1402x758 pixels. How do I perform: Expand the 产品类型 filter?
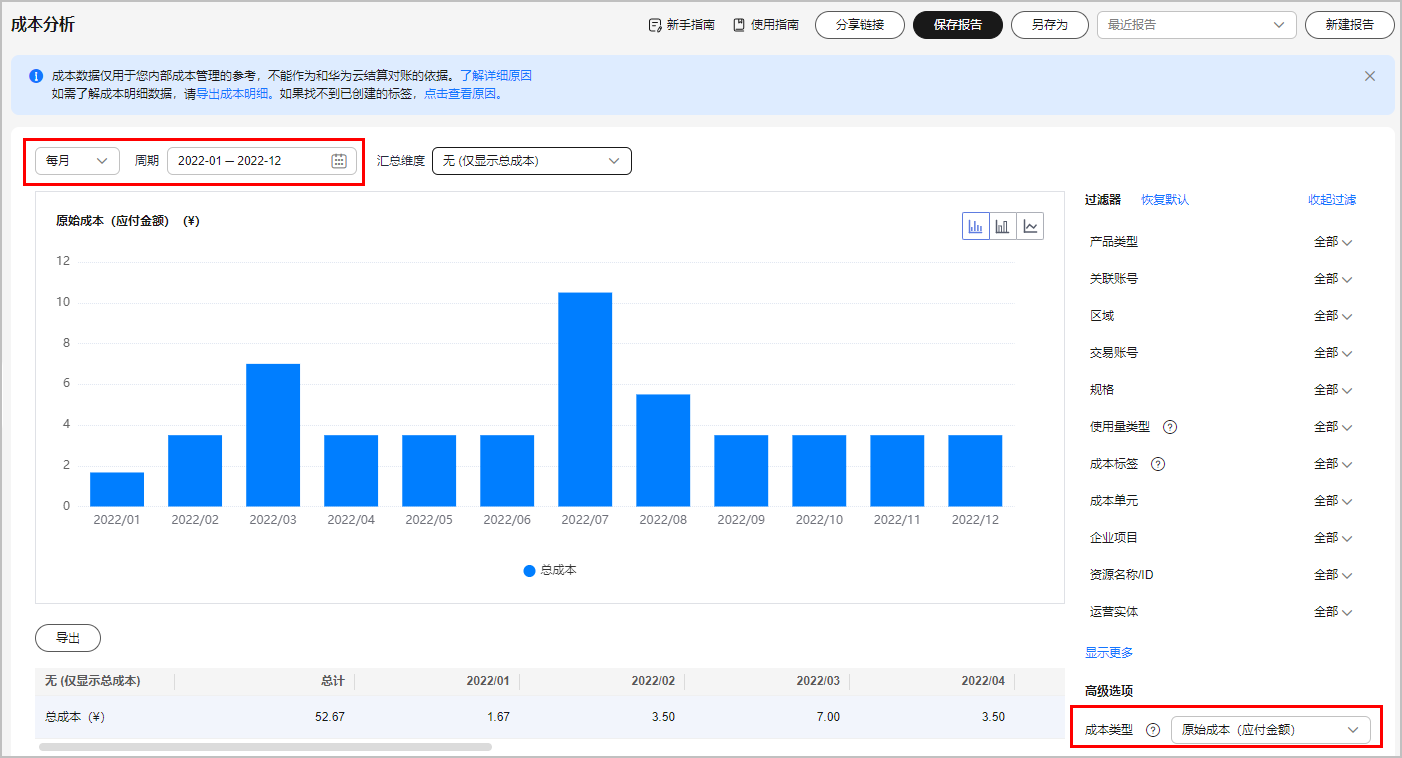click(x=1332, y=242)
